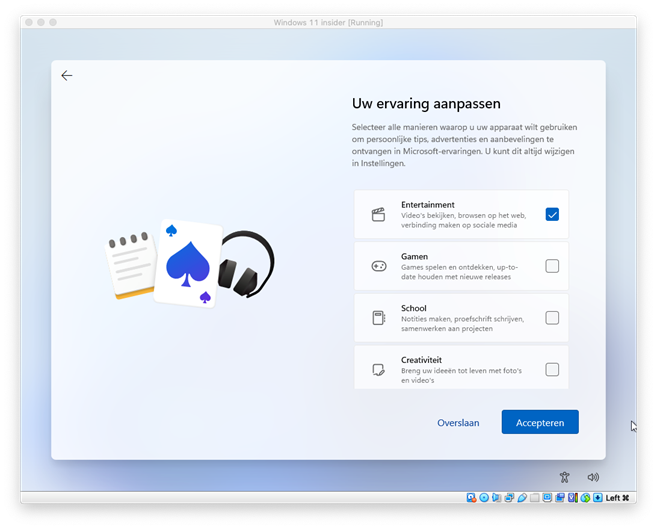Zoom the VirtualBox window via green button
The width and height of the screenshot is (657, 529).
pyautogui.click(x=53, y=22)
